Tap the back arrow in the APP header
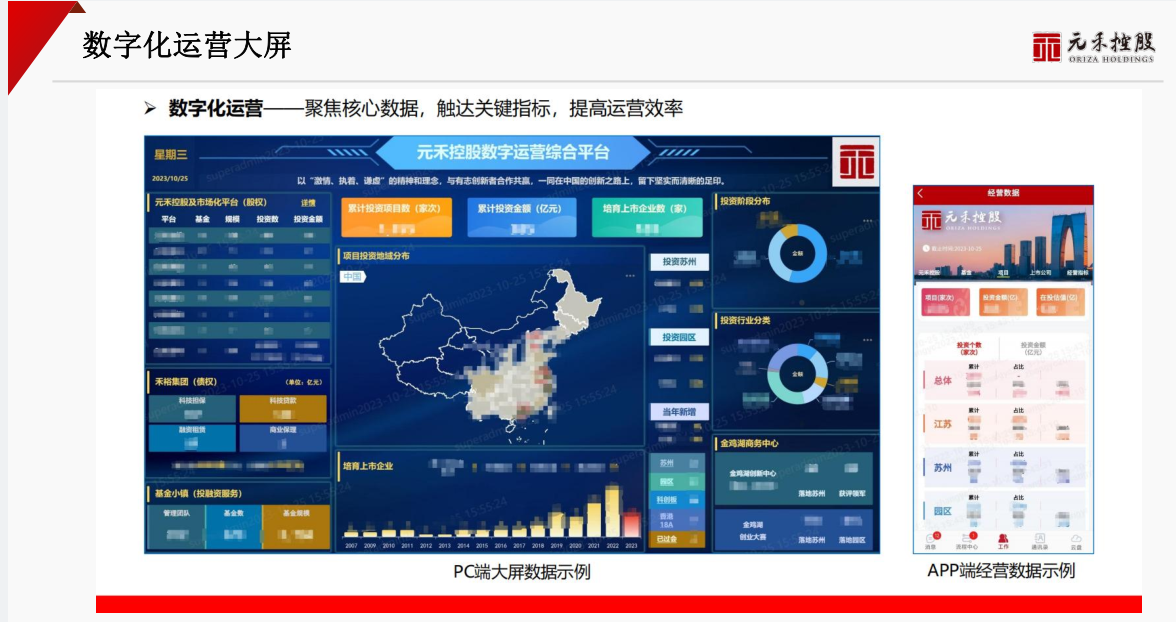This screenshot has width=1176, height=622. click(x=921, y=194)
